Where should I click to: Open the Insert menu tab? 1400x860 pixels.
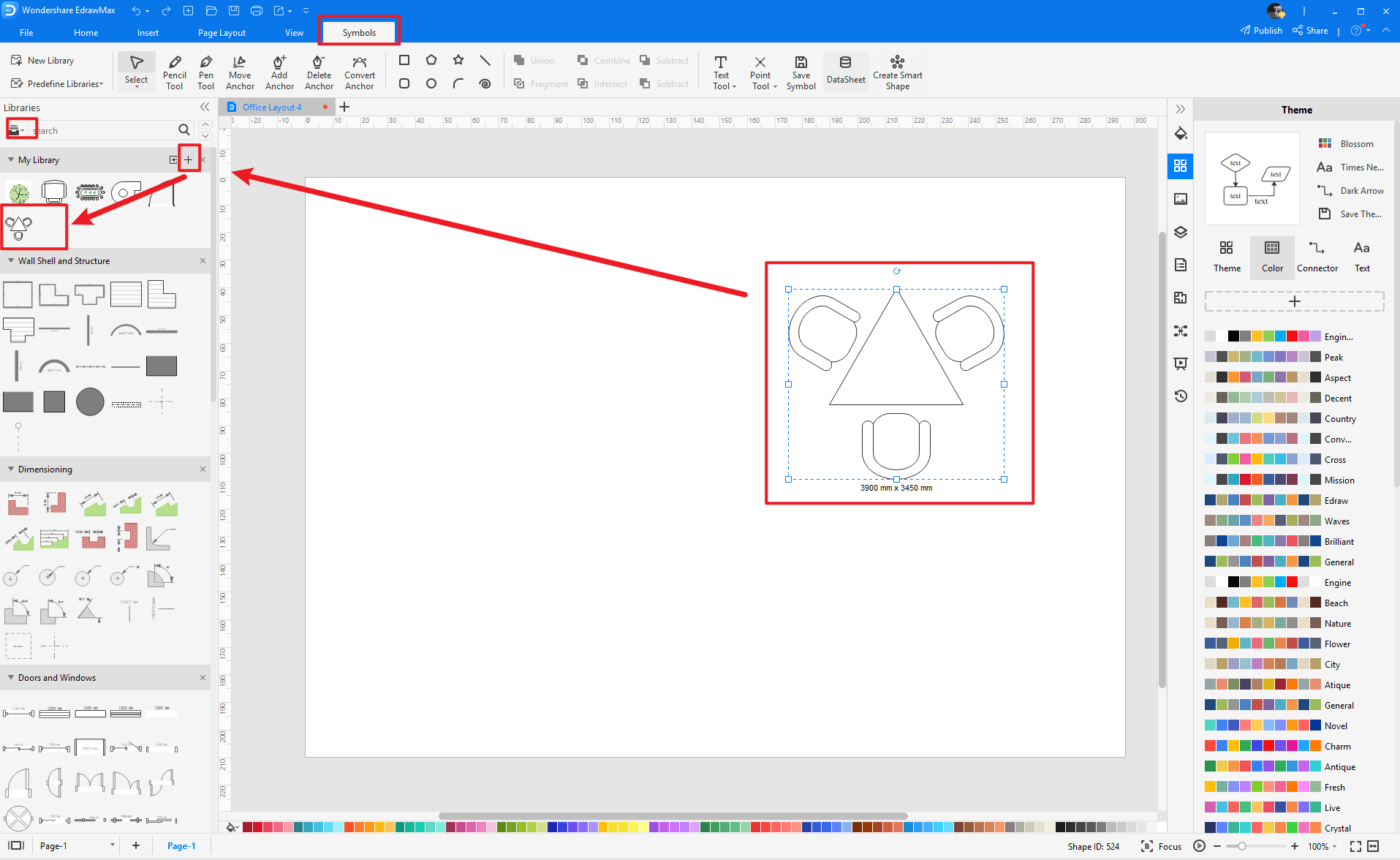pyautogui.click(x=148, y=33)
